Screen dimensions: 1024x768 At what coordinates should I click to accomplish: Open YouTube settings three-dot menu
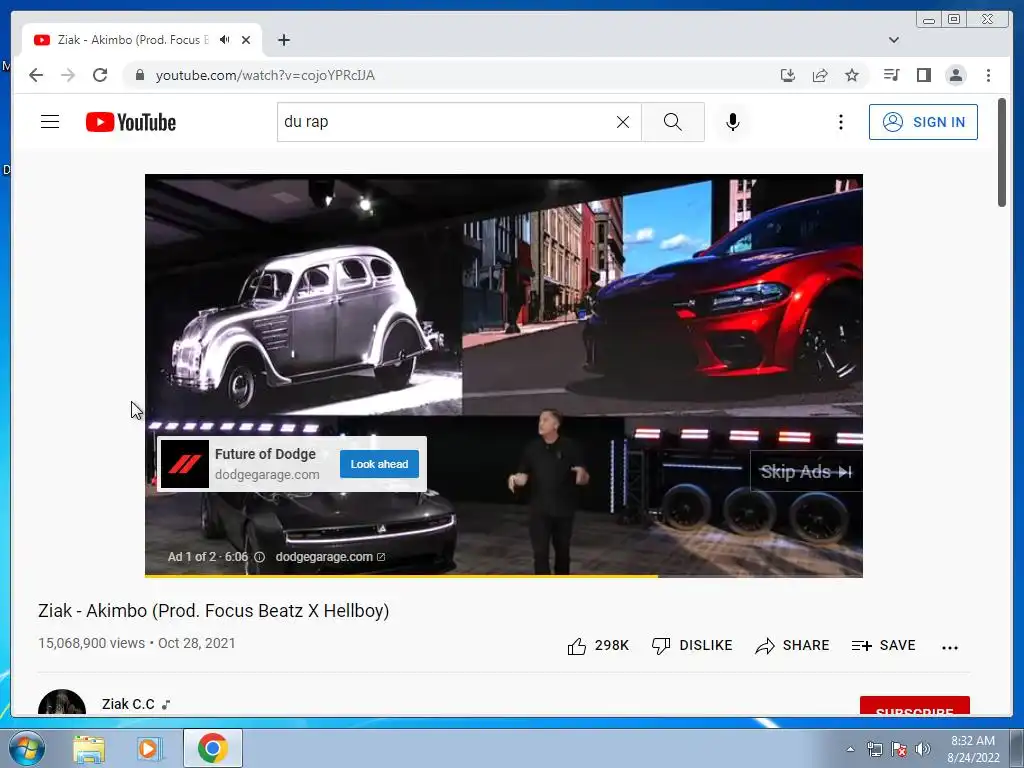[x=840, y=122]
